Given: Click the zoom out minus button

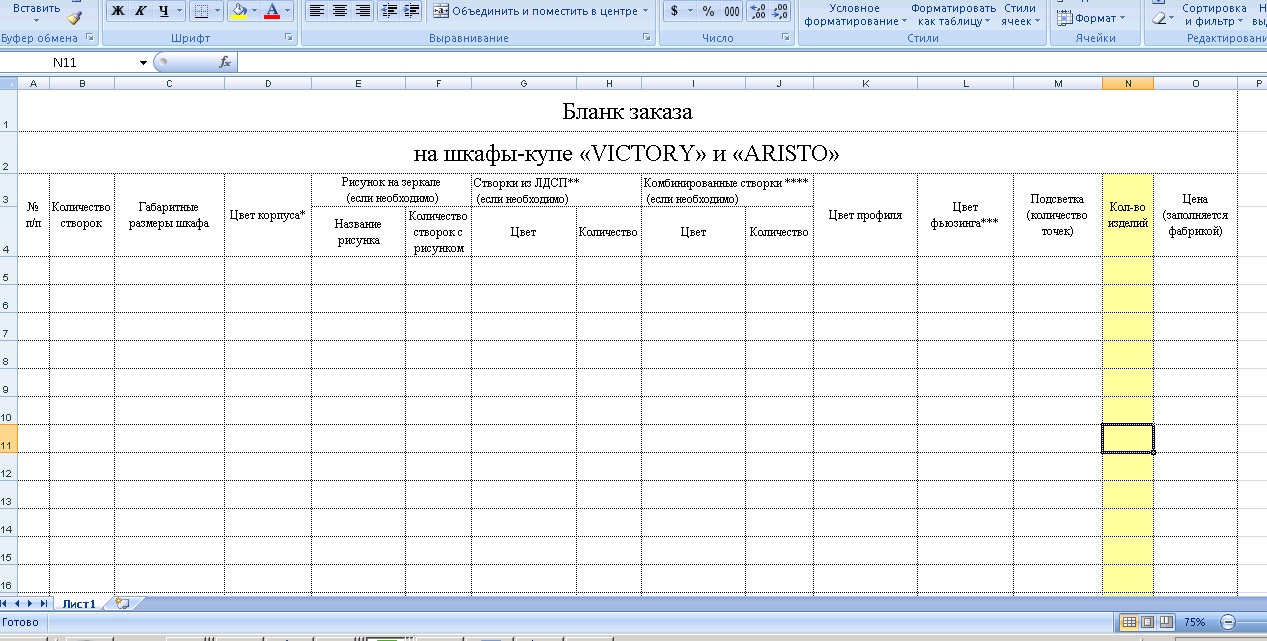Looking at the screenshot, I should (x=1228, y=622).
